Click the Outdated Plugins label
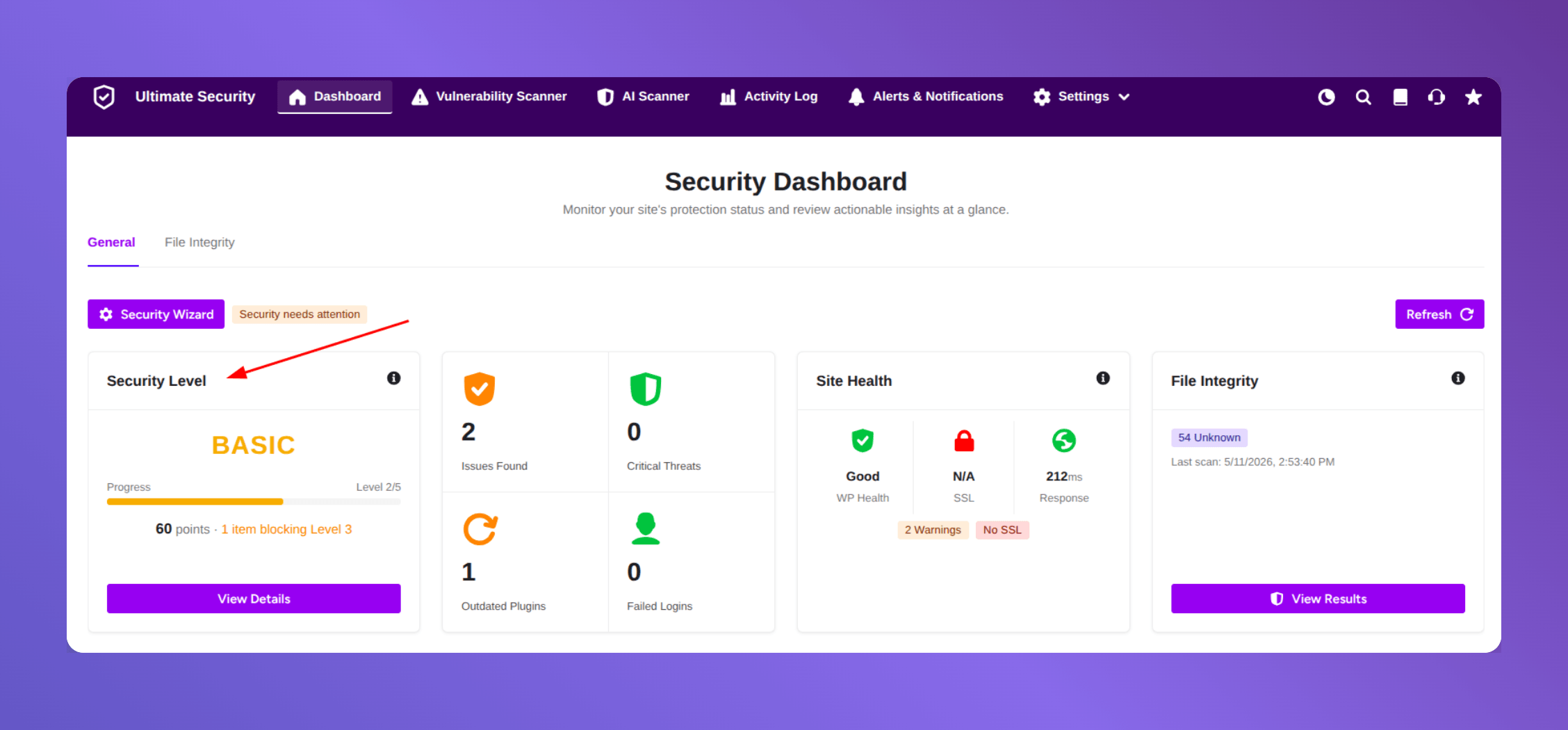 [x=504, y=606]
